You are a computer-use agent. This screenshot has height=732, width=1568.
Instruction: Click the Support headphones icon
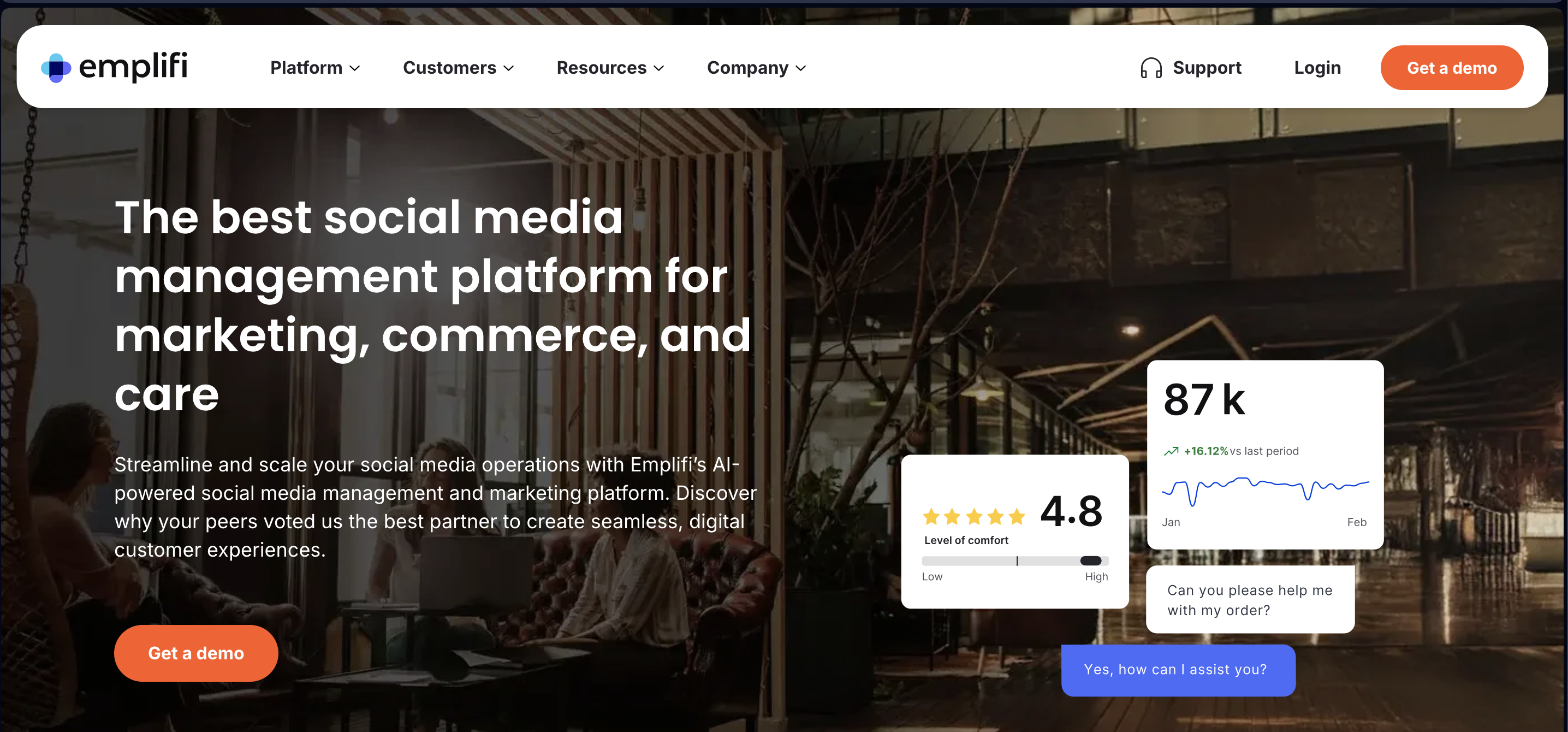click(x=1150, y=68)
